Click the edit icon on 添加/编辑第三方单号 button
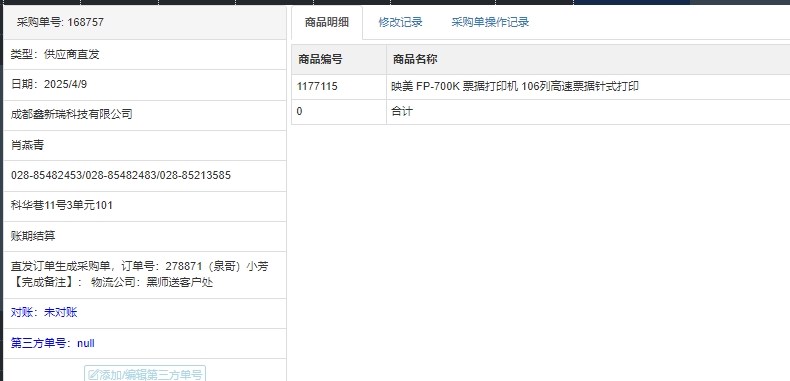 pos(93,374)
